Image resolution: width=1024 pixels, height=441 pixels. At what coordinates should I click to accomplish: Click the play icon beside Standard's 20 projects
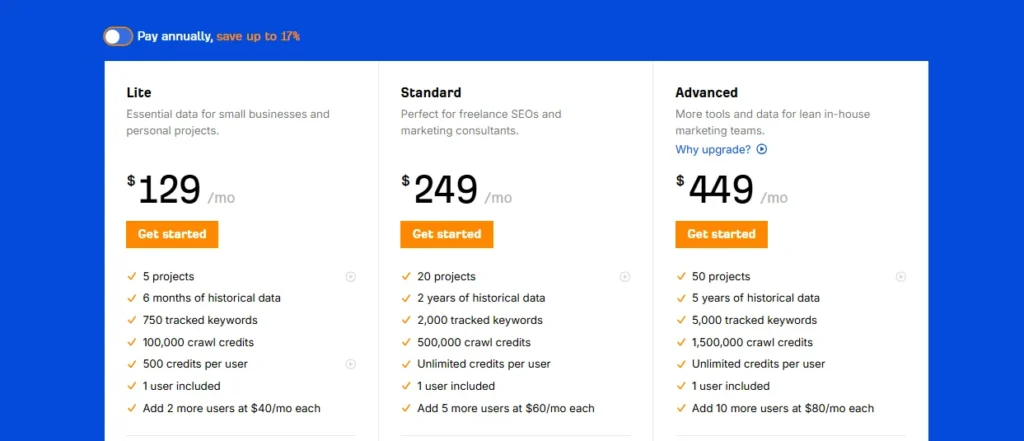[x=625, y=277]
